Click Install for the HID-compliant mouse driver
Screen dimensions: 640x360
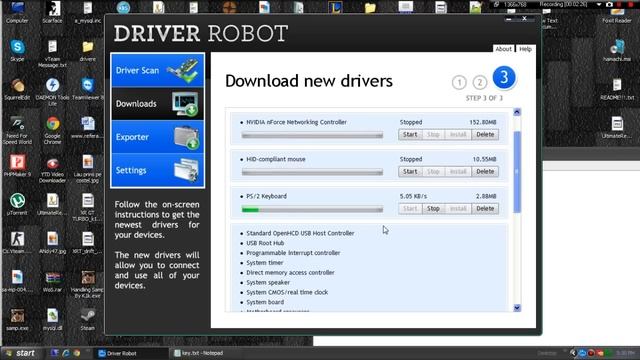[458, 171]
